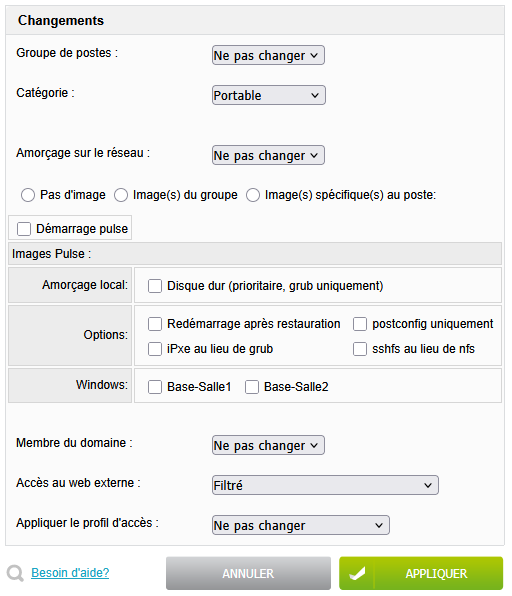
Task: Click the Besoin d'aide? link
Action: (70, 573)
